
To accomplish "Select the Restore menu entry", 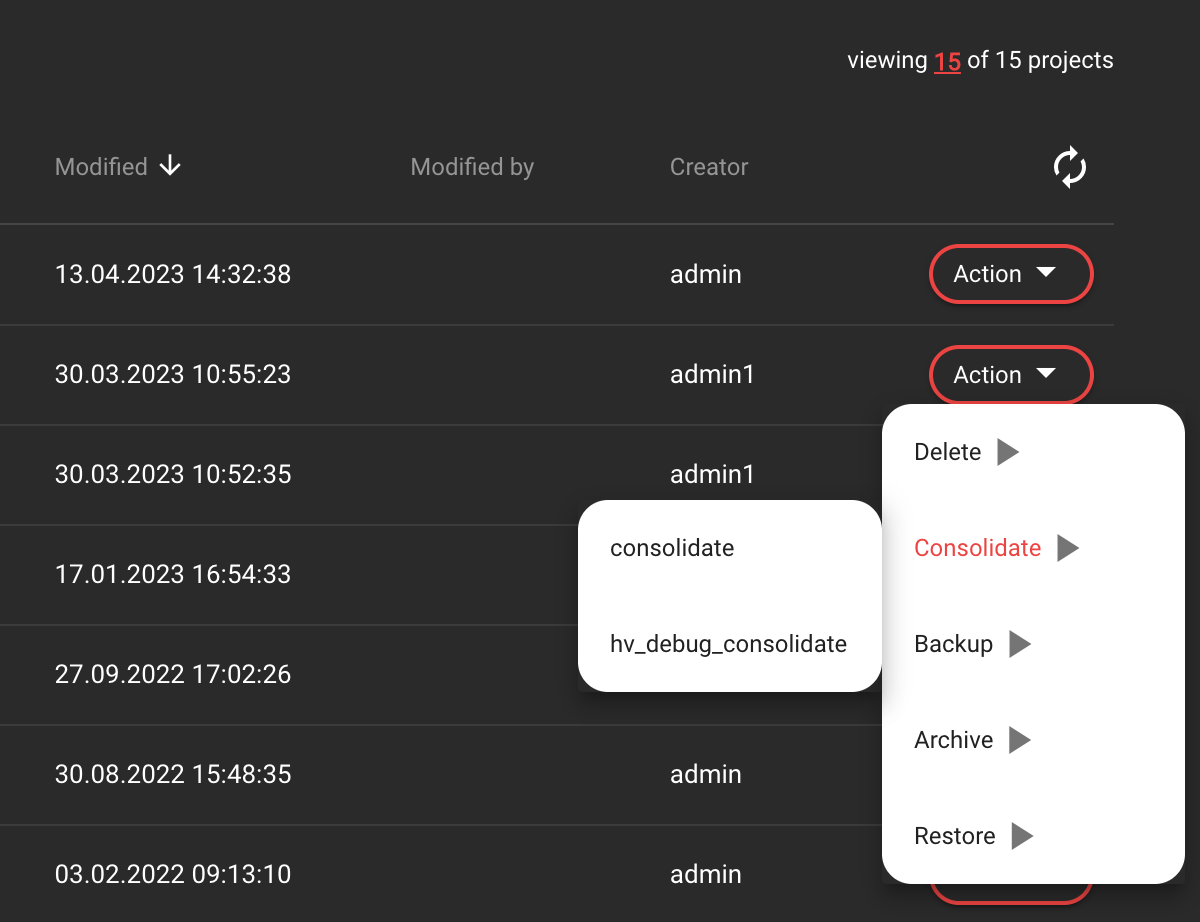I will coord(954,836).
